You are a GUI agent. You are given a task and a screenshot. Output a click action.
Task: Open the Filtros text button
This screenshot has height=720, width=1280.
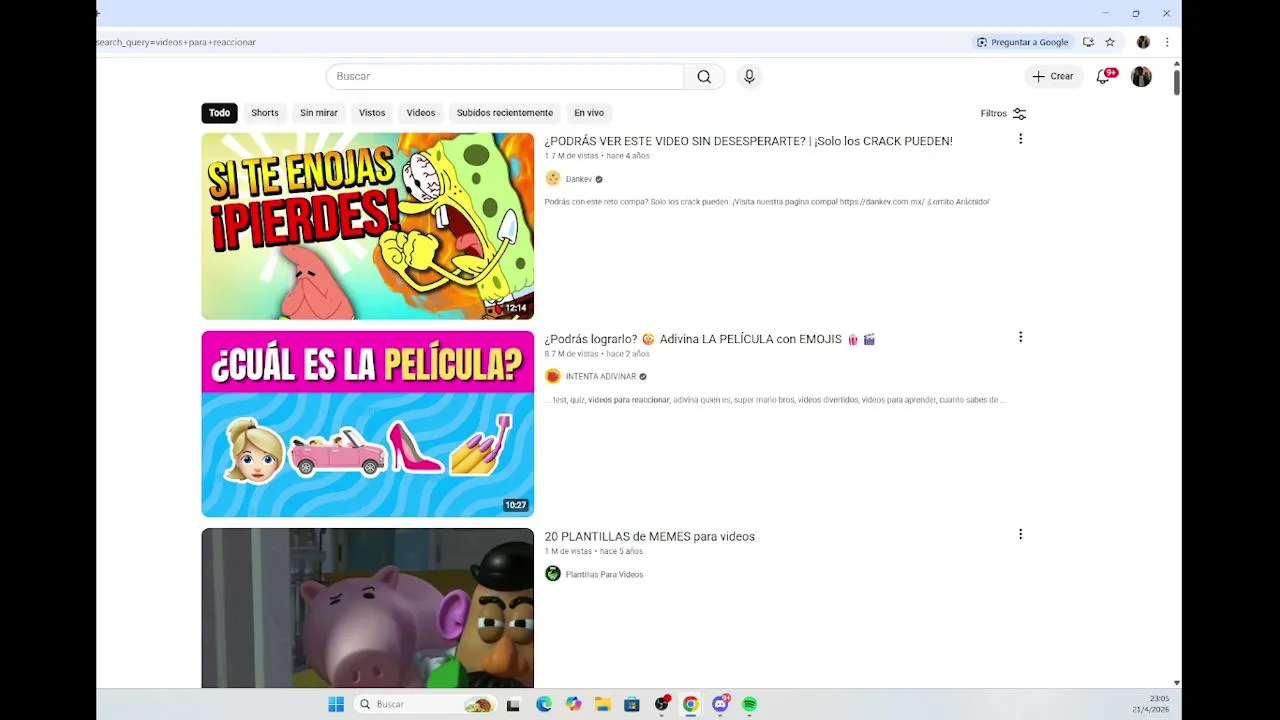tap(994, 114)
